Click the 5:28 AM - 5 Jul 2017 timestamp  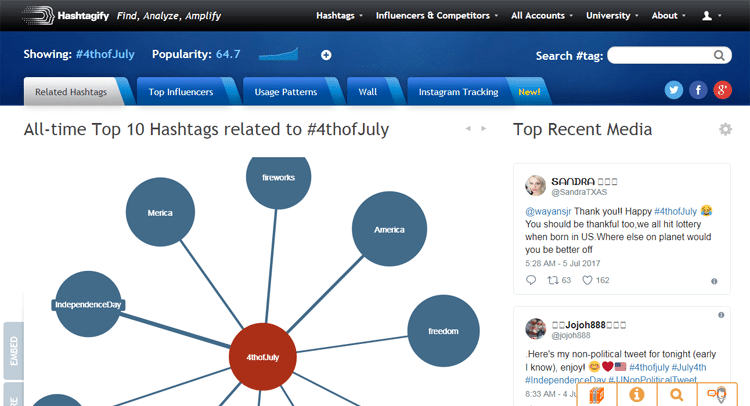[562, 263]
